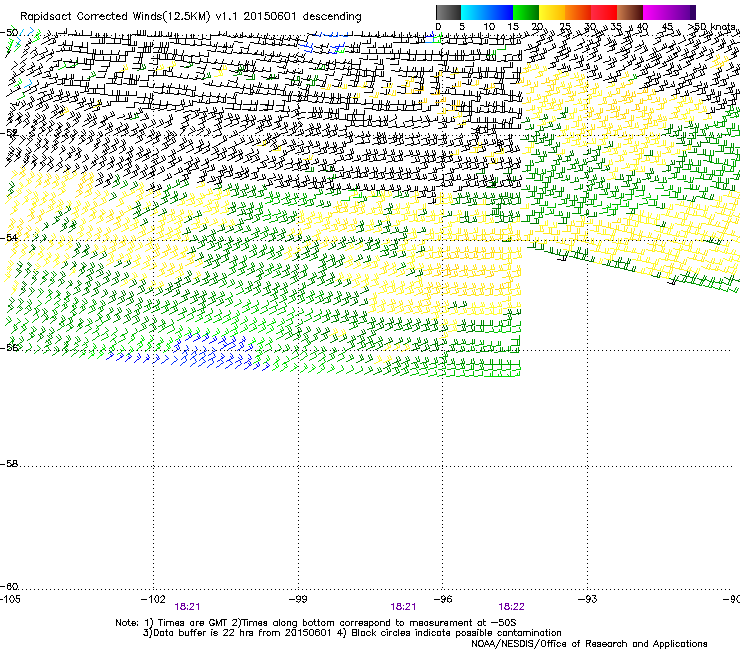Click the -58 latitude axis label

coord(9,464)
